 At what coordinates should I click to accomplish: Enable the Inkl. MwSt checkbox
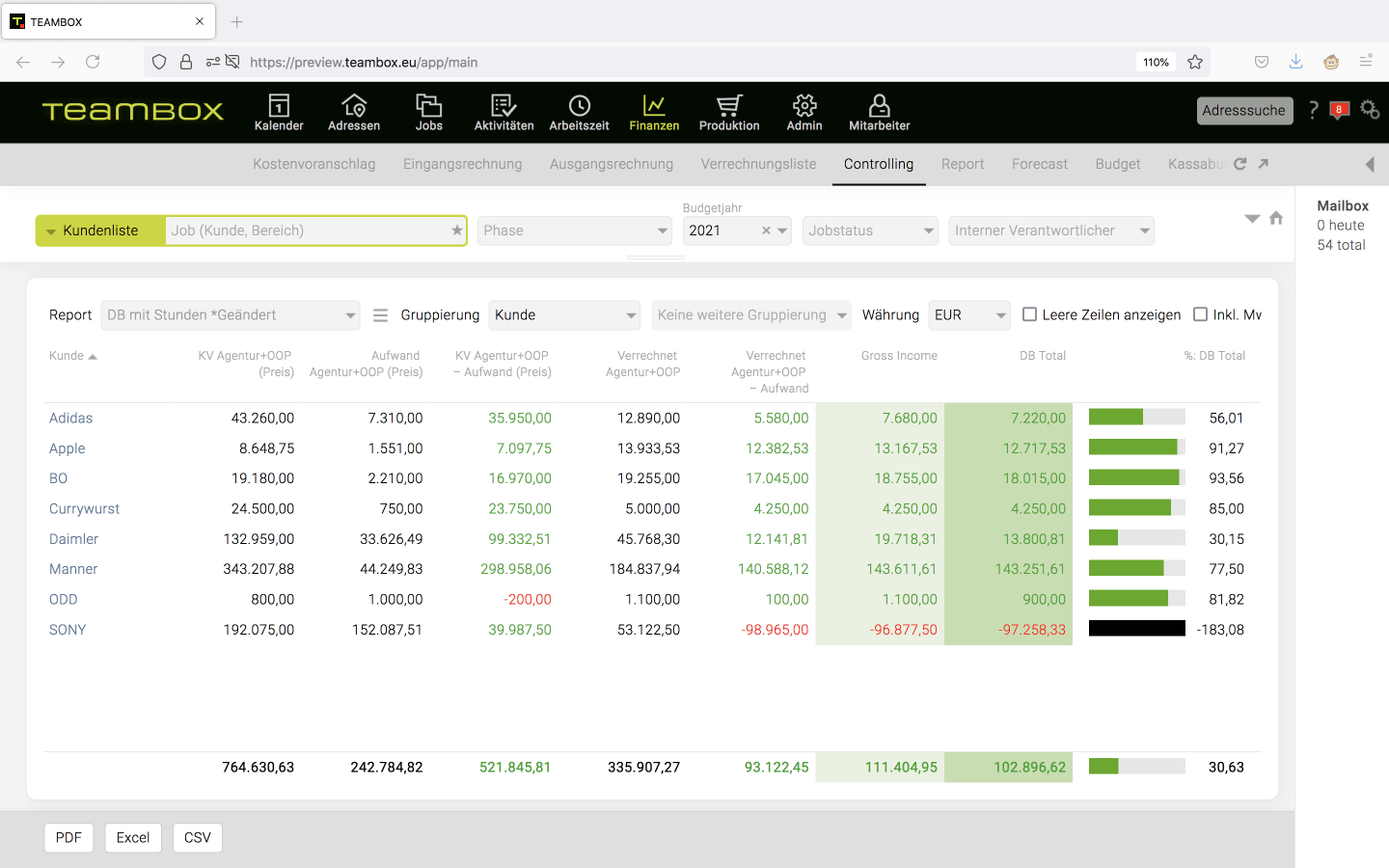(x=1201, y=313)
